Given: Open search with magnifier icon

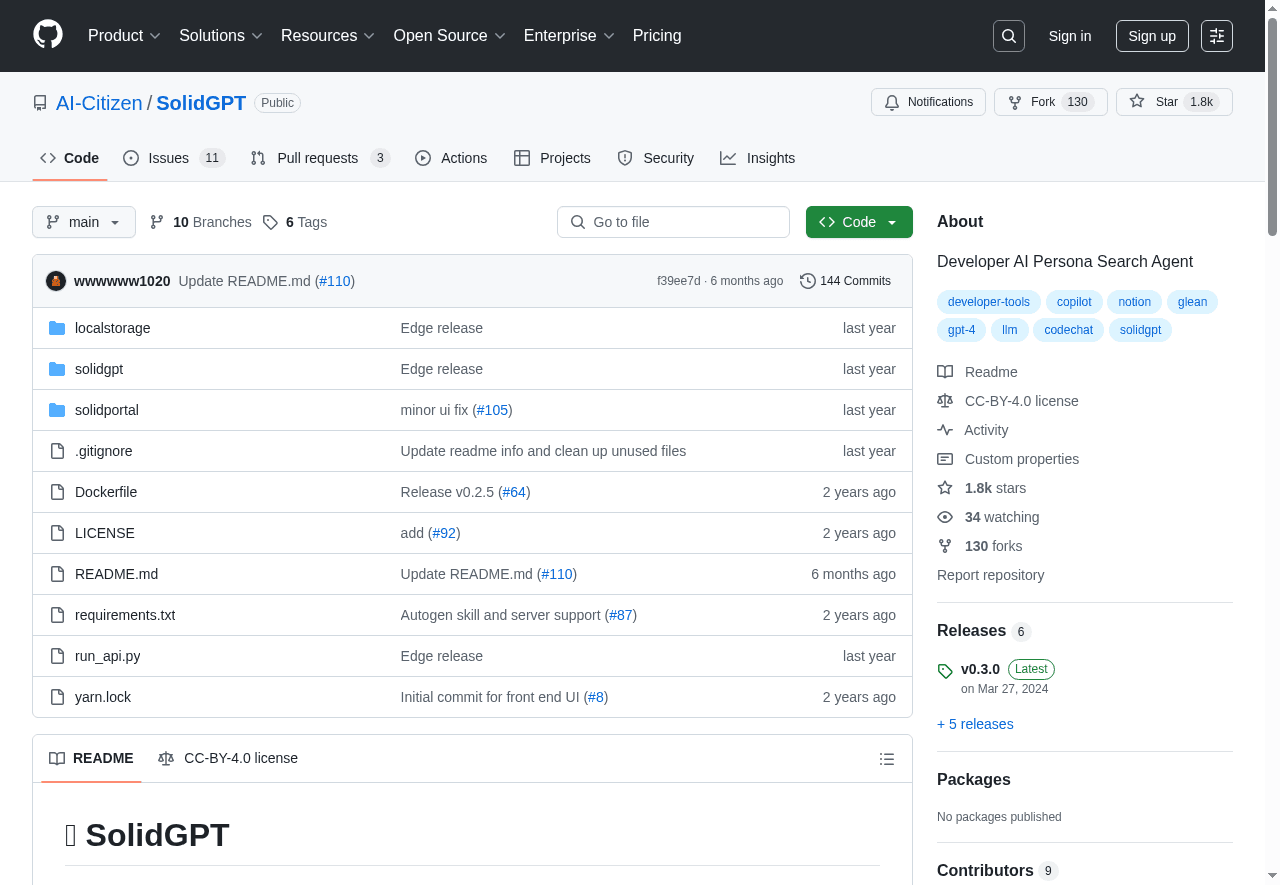Looking at the screenshot, I should (x=1009, y=36).
